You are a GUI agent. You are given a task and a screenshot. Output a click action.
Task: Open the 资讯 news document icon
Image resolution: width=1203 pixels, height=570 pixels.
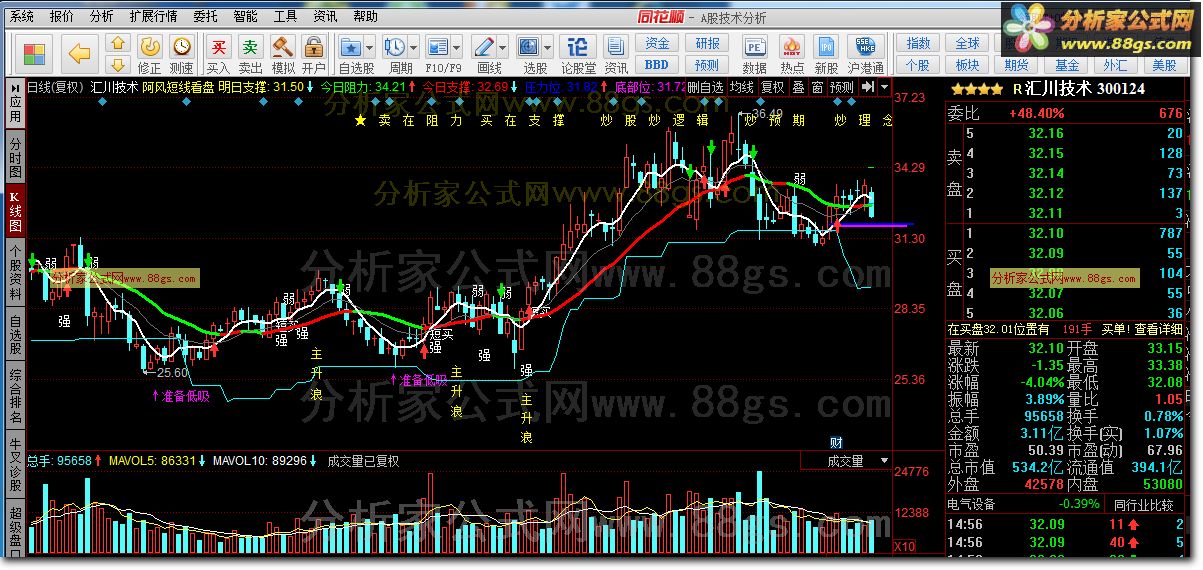tap(614, 46)
